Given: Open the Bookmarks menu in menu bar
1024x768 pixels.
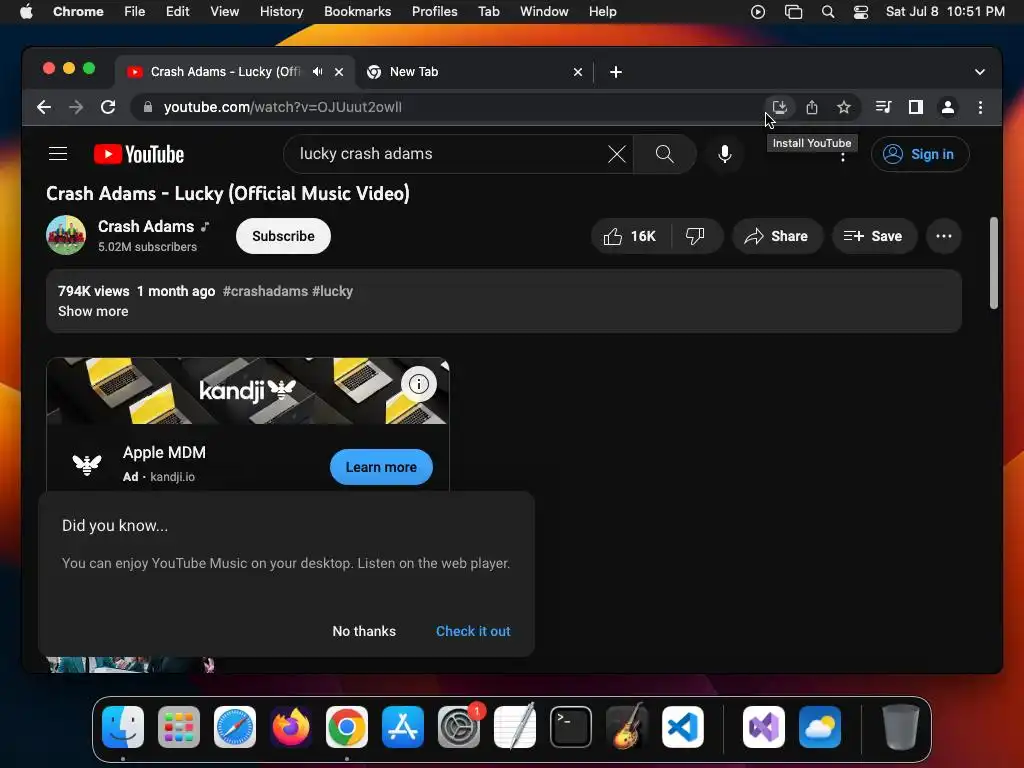Looking at the screenshot, I should 357,12.
